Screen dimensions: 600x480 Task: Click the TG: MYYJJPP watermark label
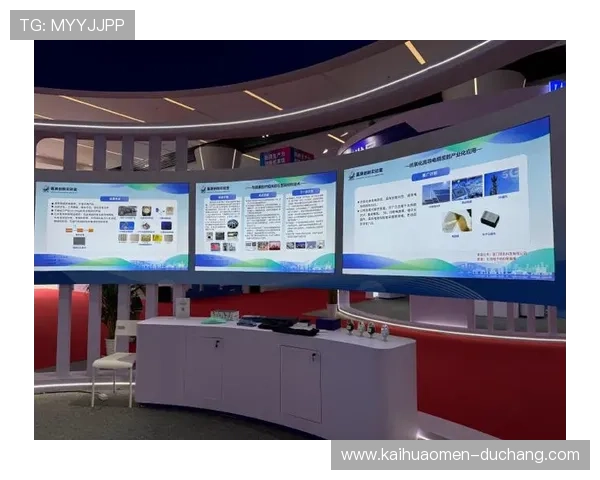tap(72, 25)
